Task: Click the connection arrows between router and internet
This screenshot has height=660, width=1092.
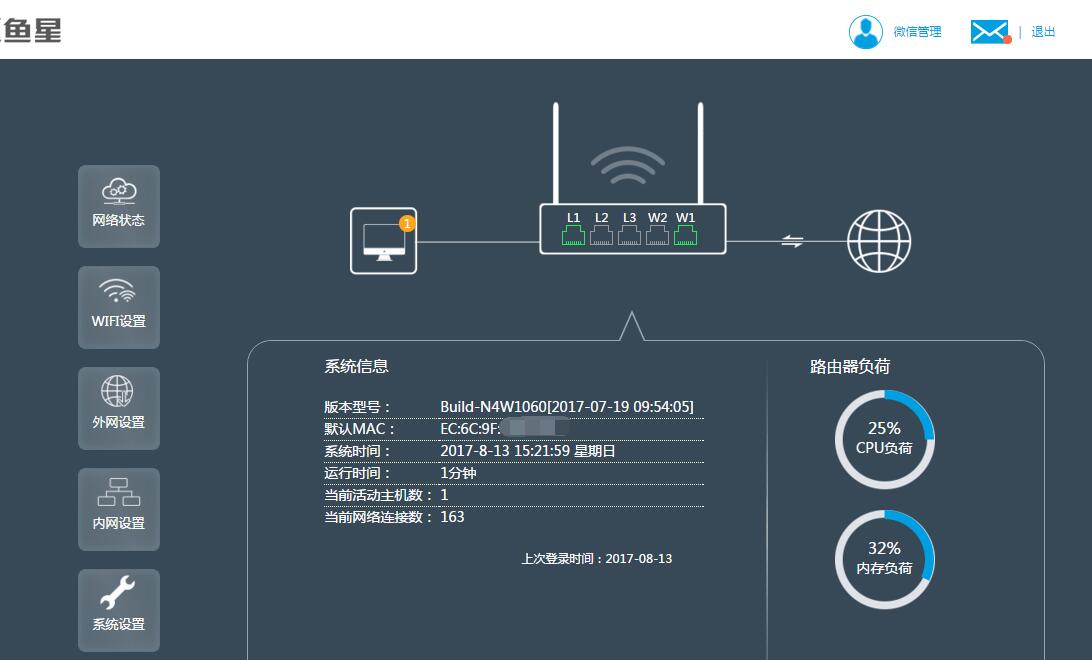Action: 791,240
